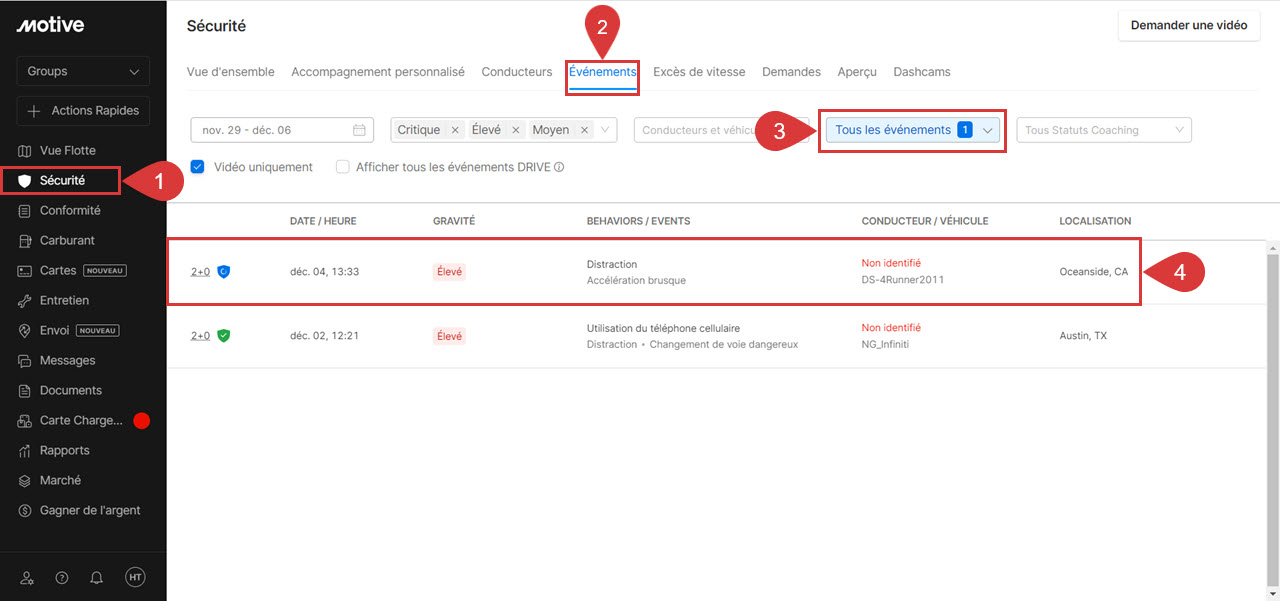The height and width of the screenshot is (601, 1280).
Task: Expand the Groups dropdown in sidebar
Action: click(83, 71)
